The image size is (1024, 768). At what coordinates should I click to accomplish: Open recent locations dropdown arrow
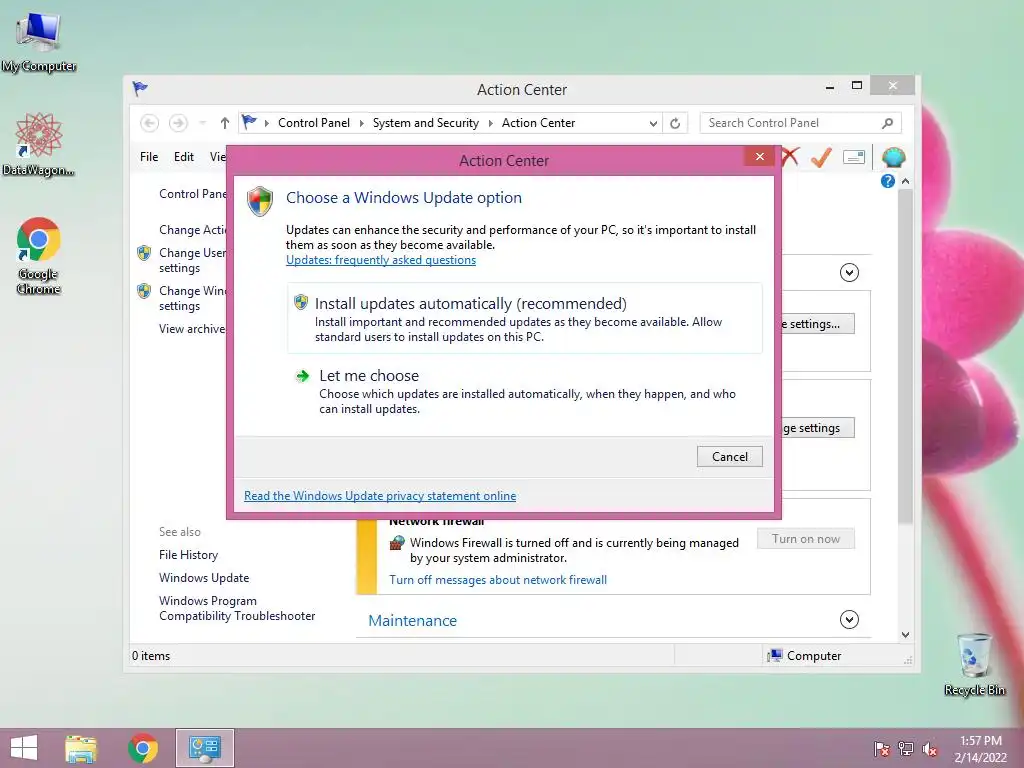(202, 123)
